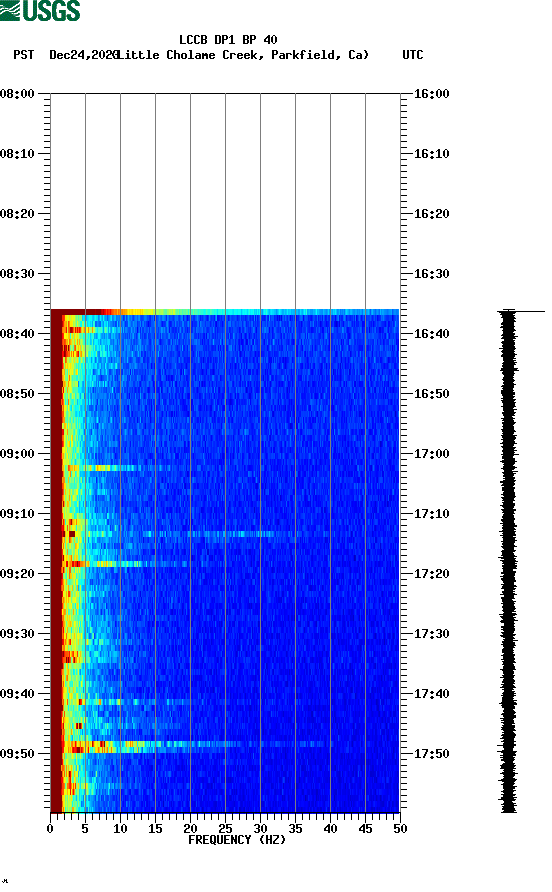
Task: Click the 17:20 UTC time label
Action: pos(431,574)
